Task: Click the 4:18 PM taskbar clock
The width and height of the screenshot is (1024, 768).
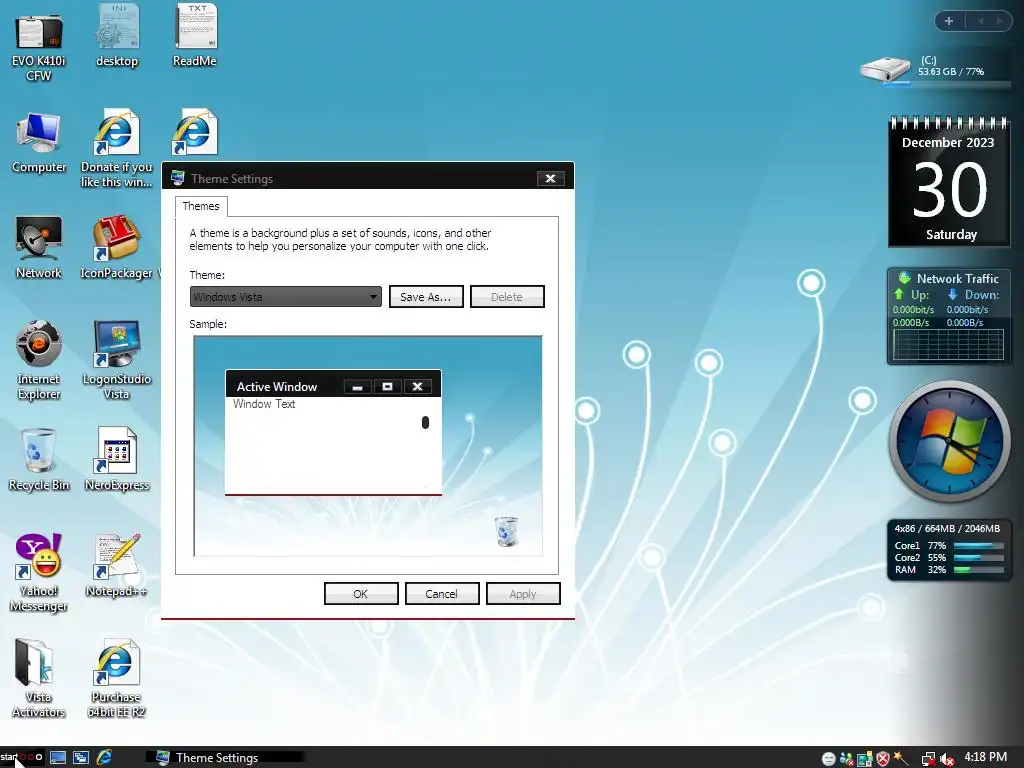Action: point(985,757)
